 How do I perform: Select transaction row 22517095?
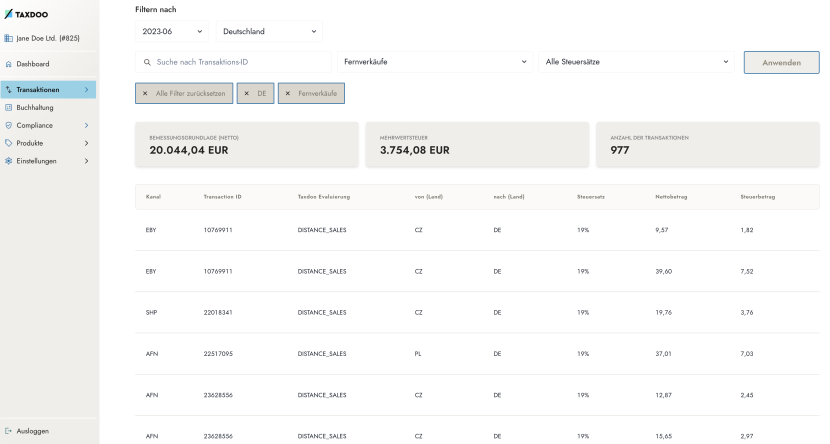[x=477, y=354]
